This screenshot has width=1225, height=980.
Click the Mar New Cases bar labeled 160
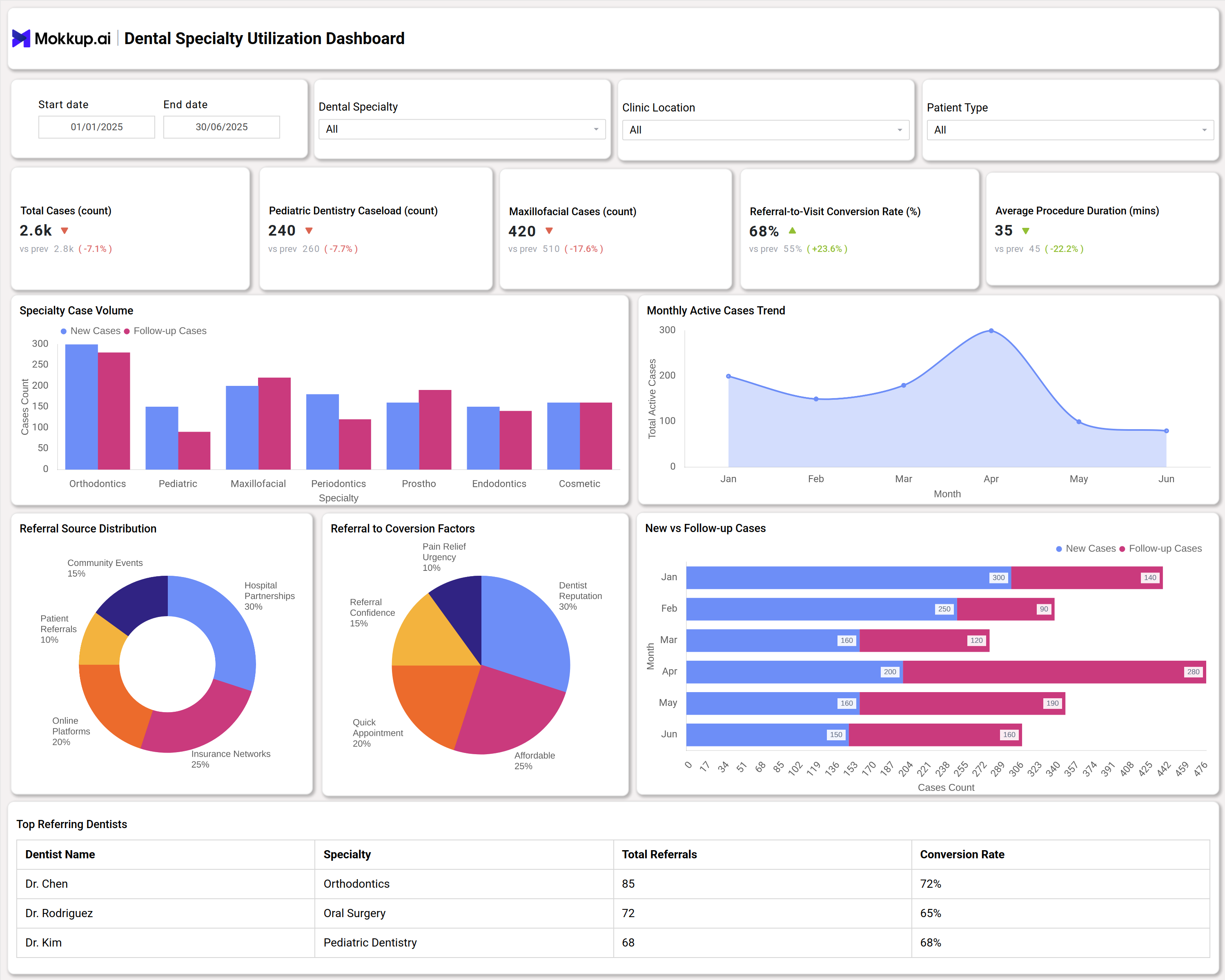773,640
